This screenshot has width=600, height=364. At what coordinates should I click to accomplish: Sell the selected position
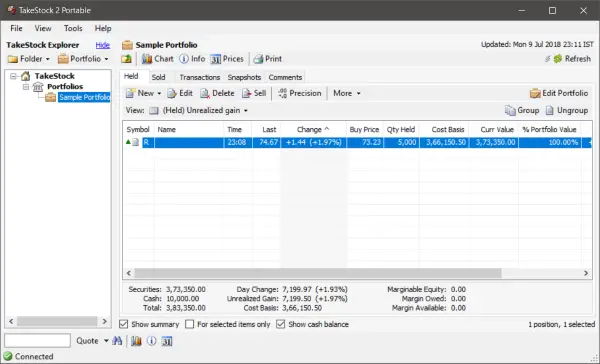click(254, 93)
